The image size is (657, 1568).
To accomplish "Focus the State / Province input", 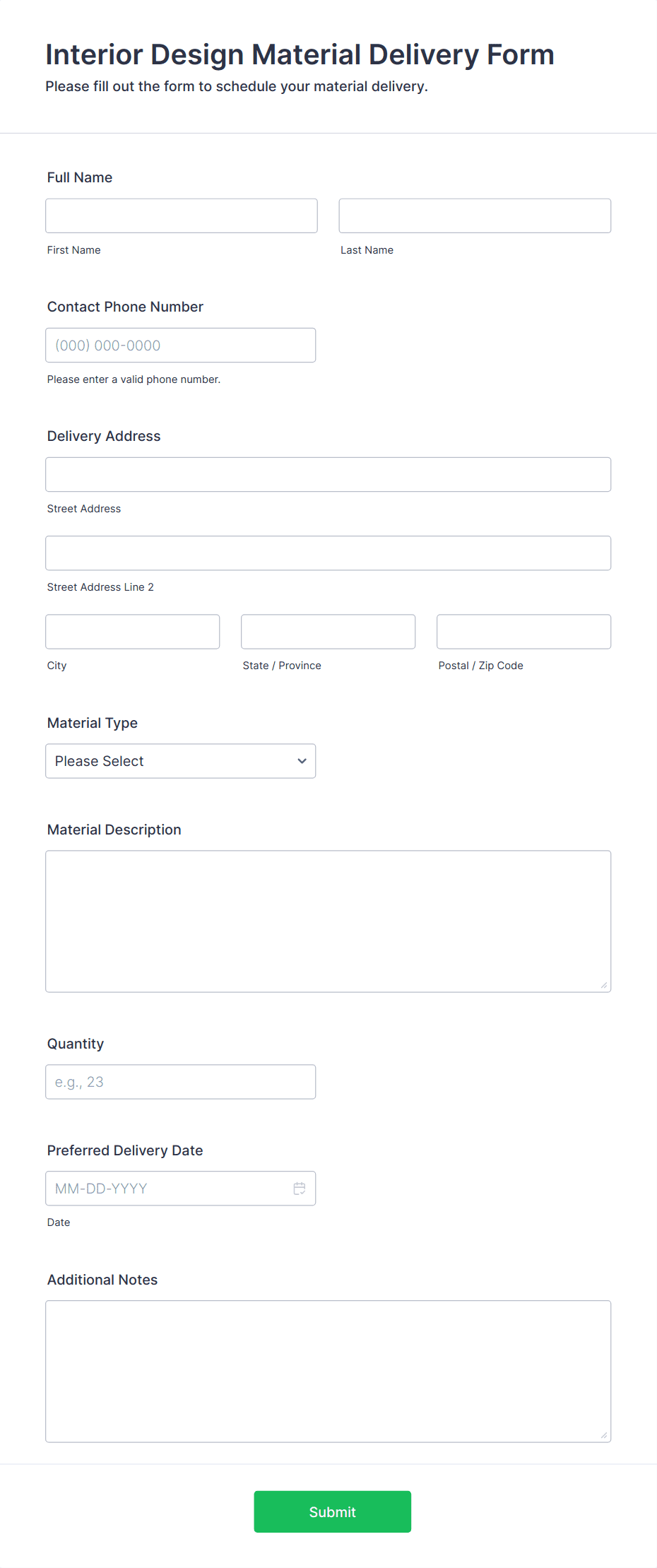I will tap(327, 631).
